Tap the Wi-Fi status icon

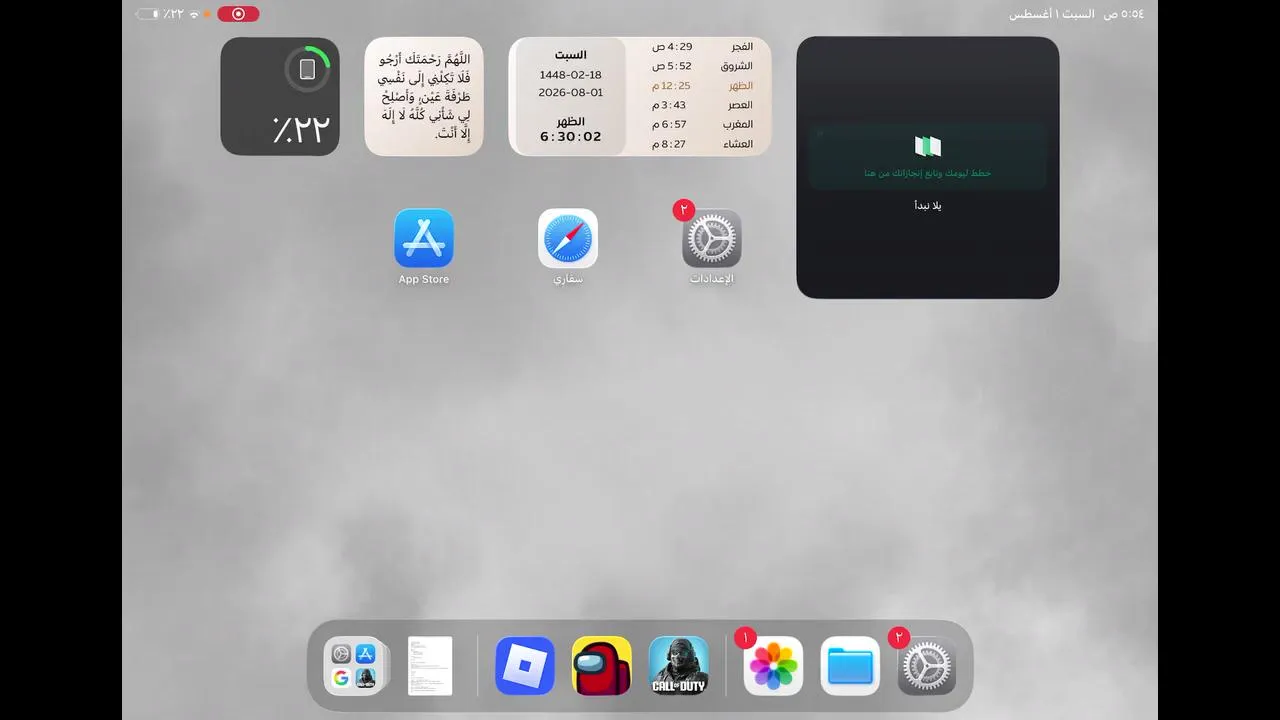(194, 14)
